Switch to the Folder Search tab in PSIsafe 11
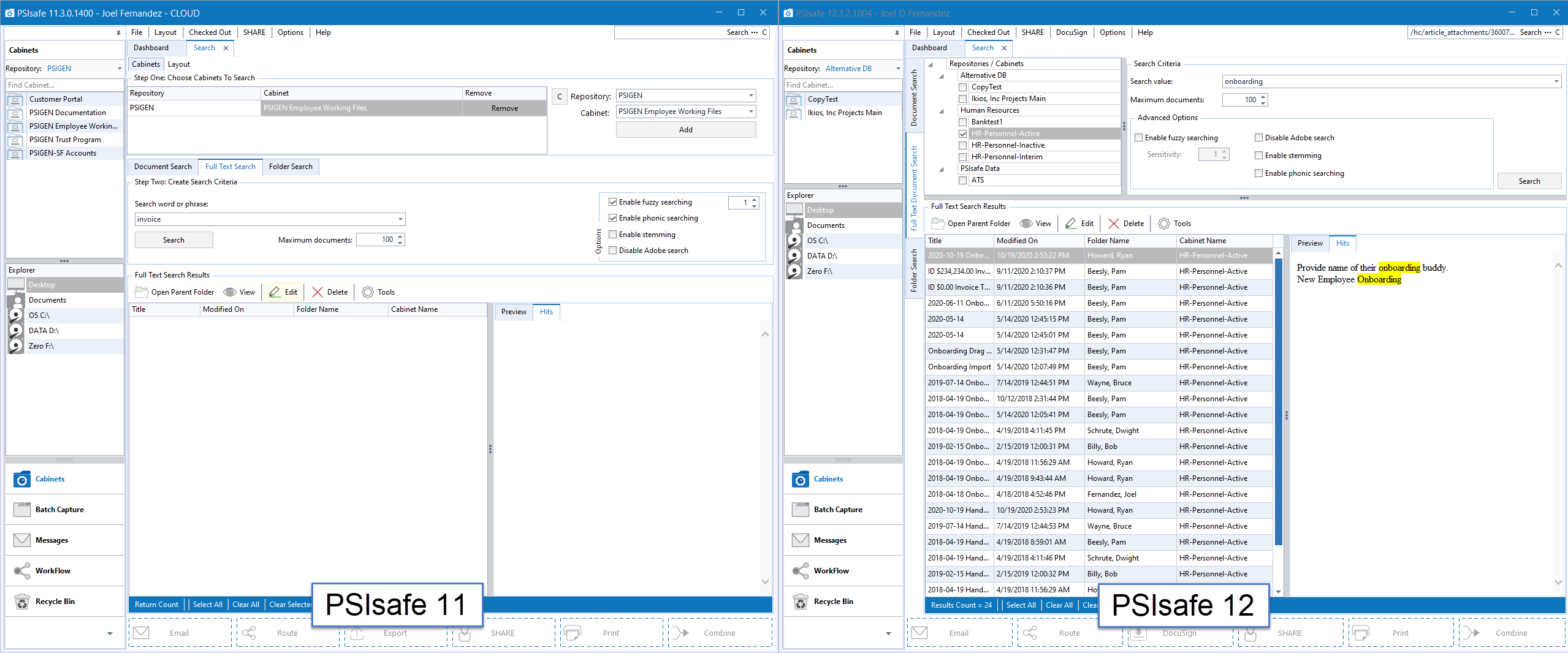The height and width of the screenshot is (653, 1568). 291,167
